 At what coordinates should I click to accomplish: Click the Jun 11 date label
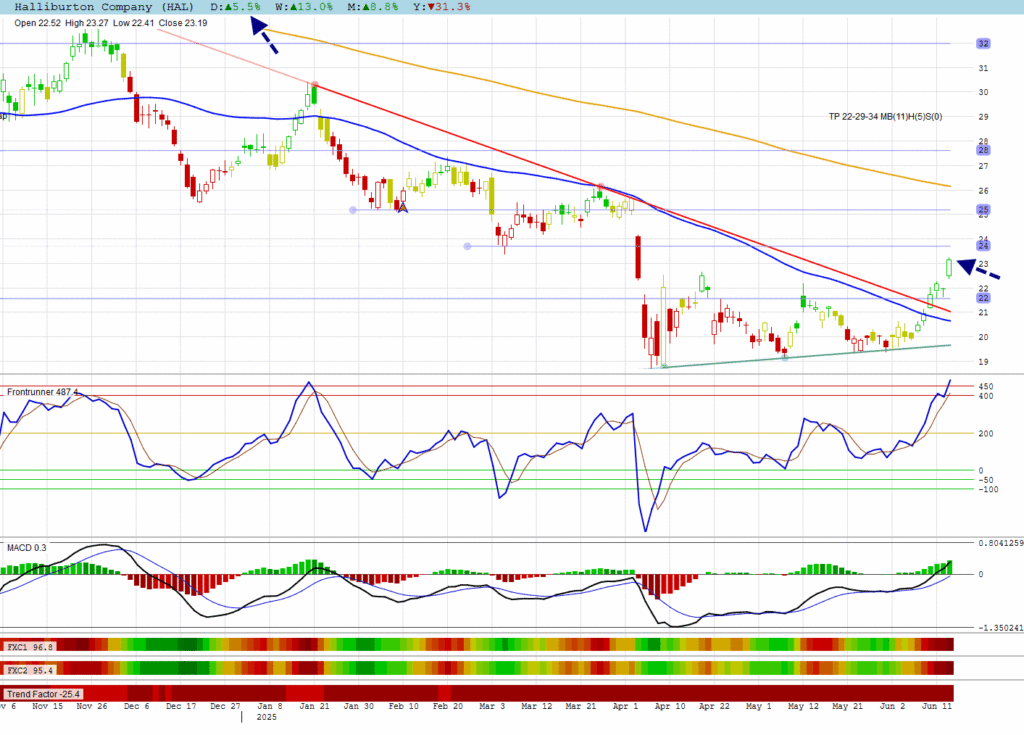click(x=937, y=706)
